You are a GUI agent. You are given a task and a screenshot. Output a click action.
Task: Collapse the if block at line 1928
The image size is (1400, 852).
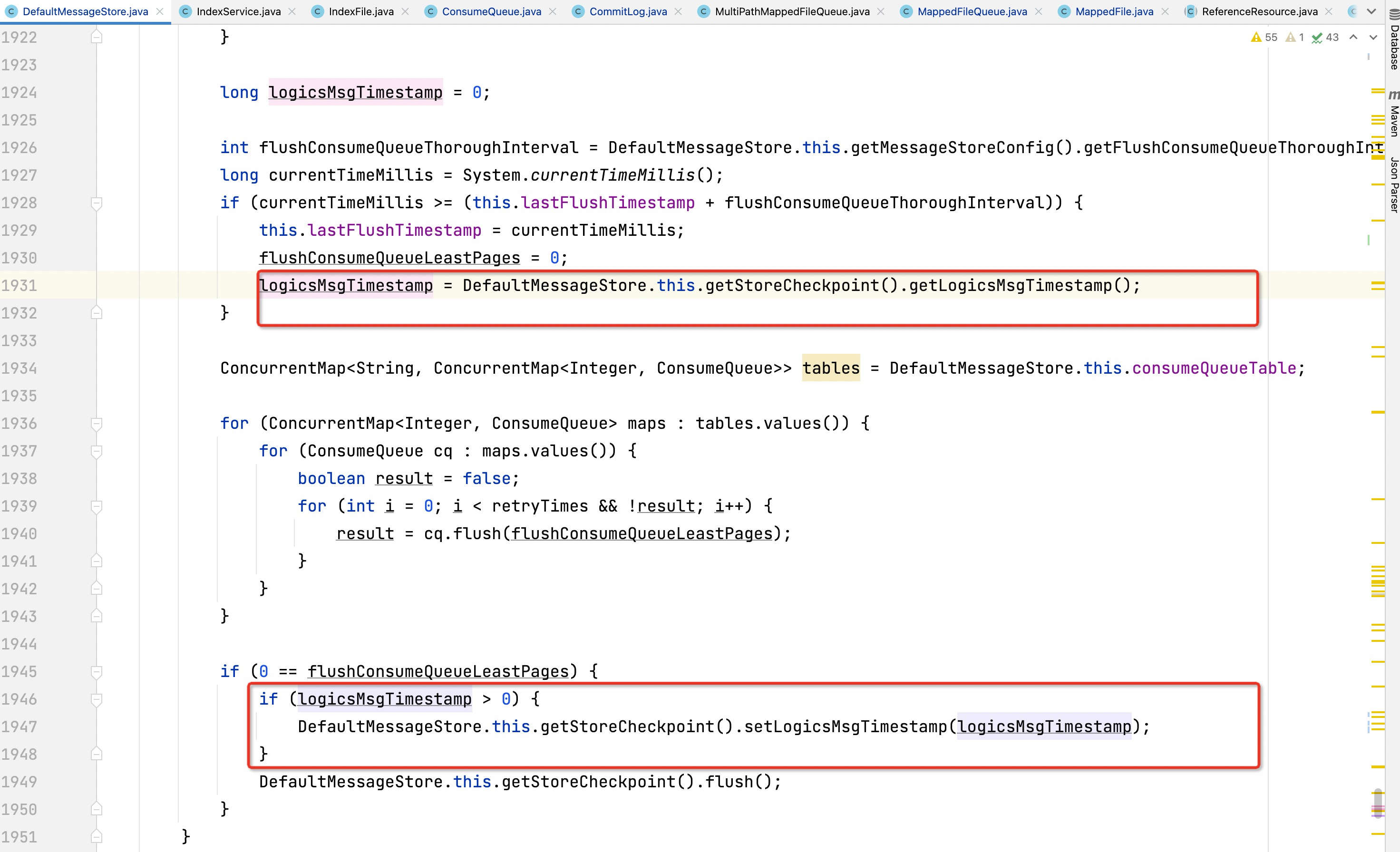(x=97, y=203)
